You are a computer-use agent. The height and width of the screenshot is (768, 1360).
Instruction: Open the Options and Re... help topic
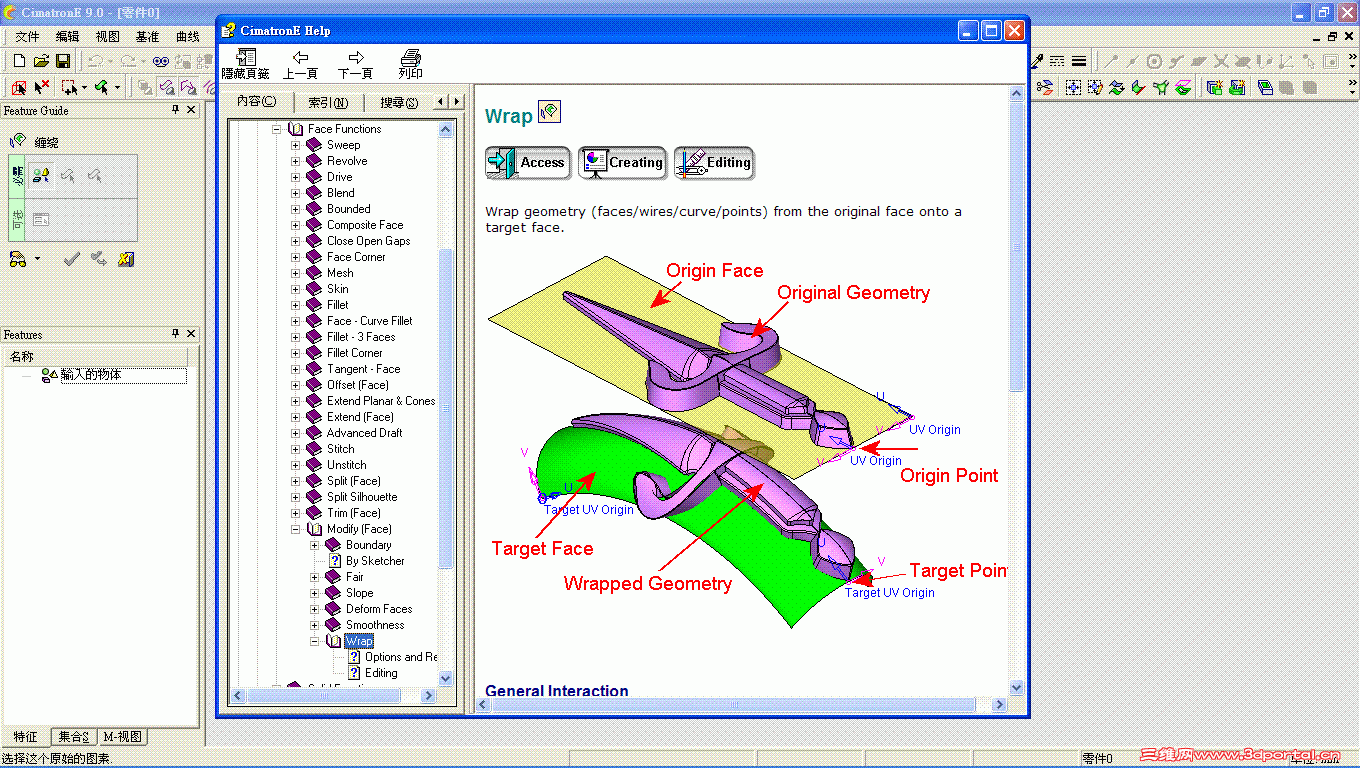tap(401, 657)
